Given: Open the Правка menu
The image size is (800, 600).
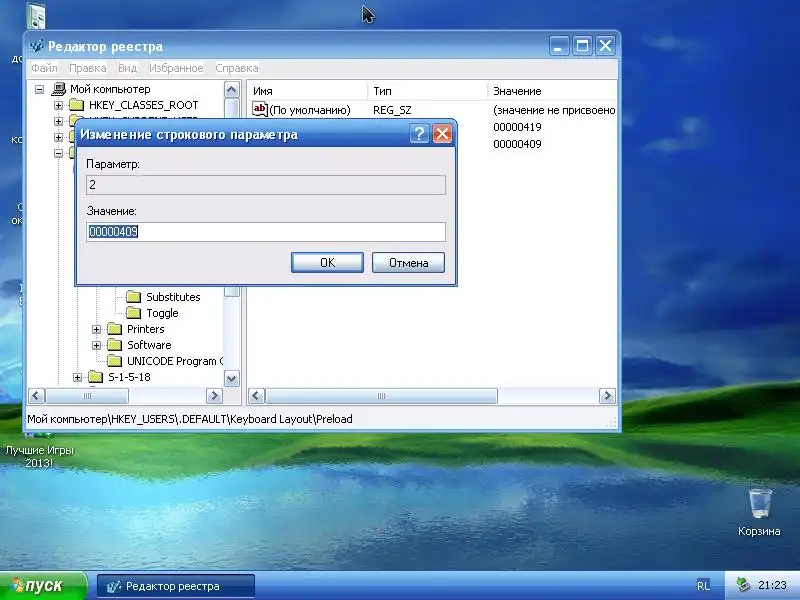Looking at the screenshot, I should tap(88, 68).
